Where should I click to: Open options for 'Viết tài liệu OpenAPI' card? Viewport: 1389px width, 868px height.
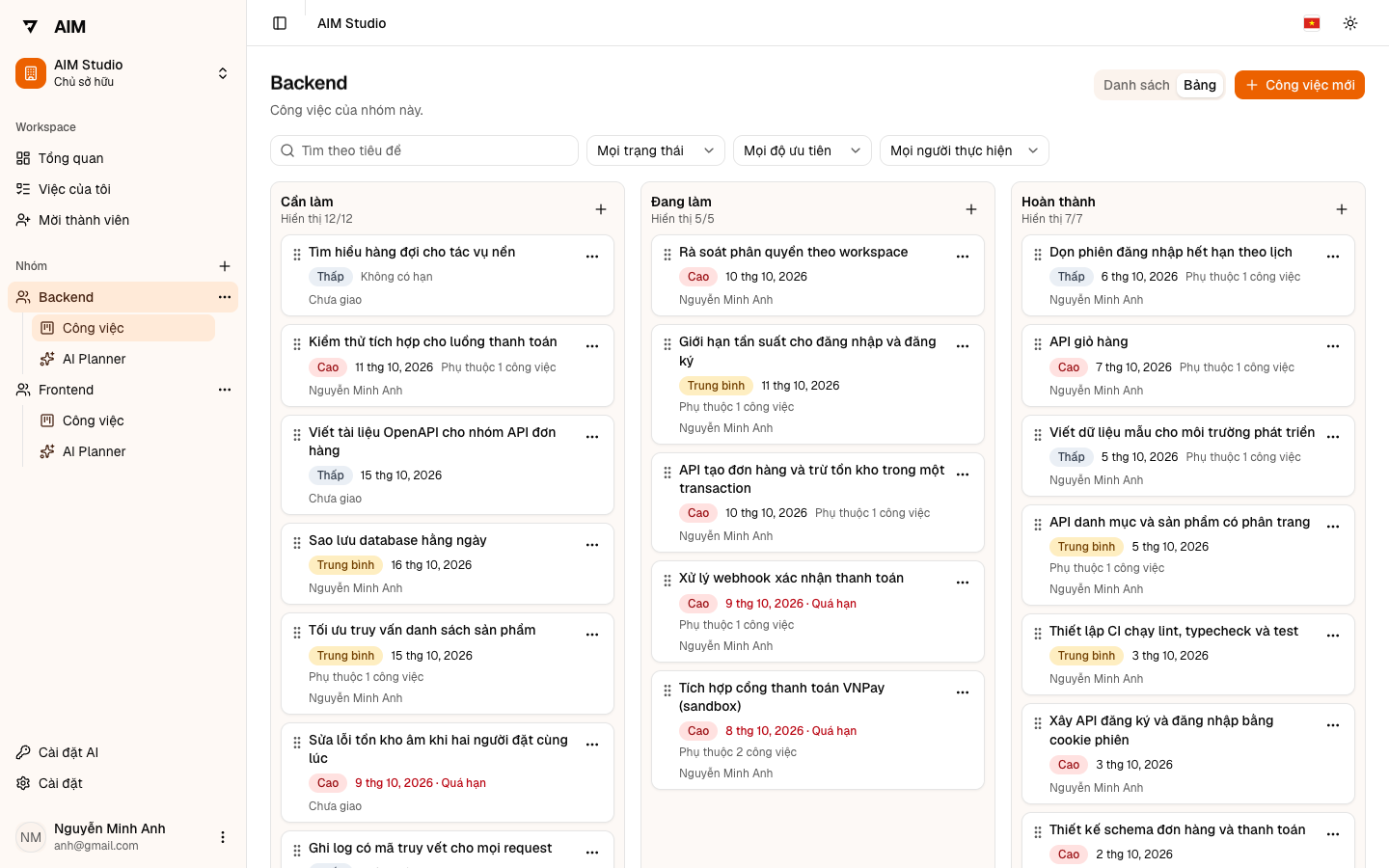(x=592, y=437)
